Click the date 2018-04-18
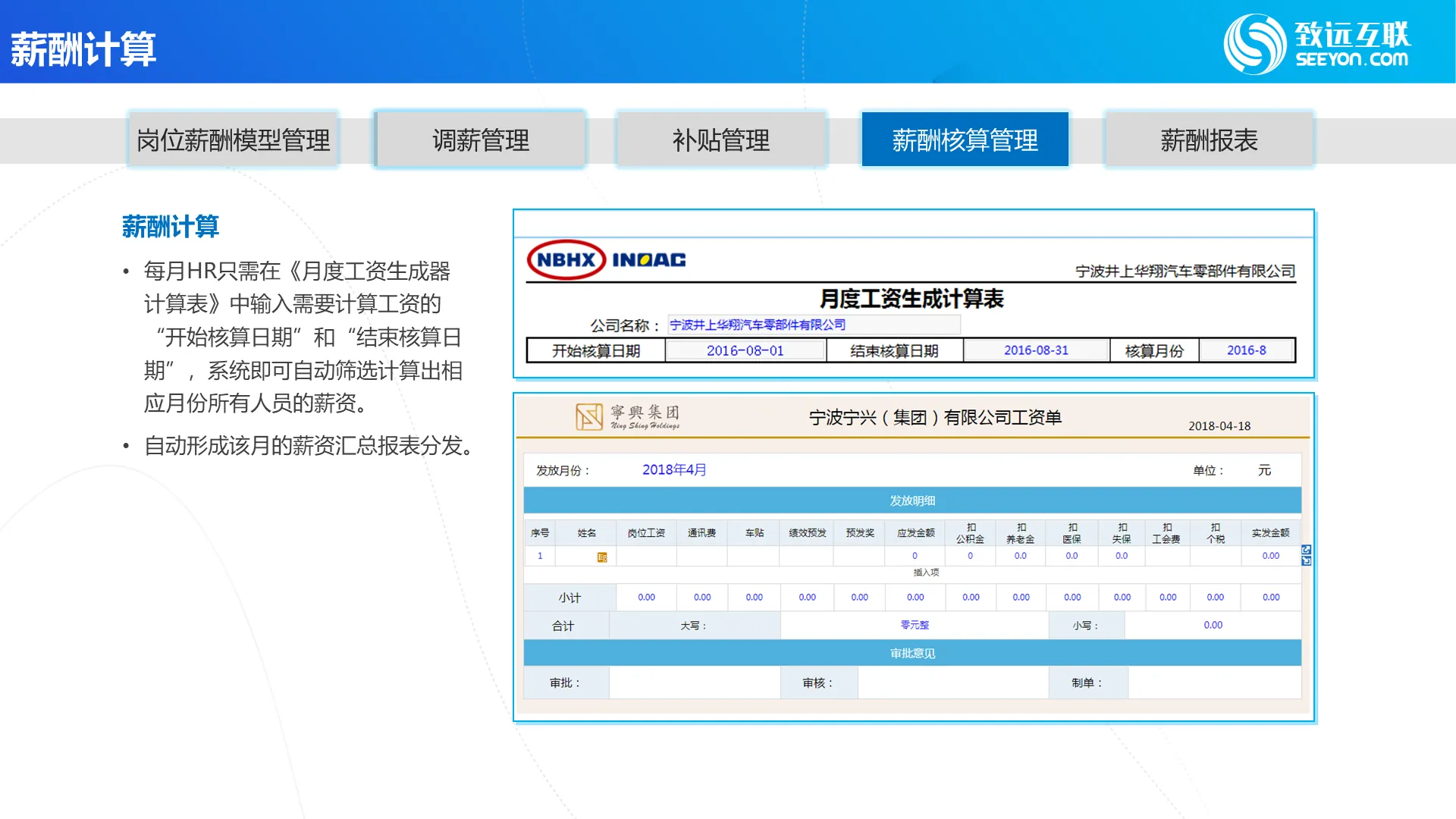 [1219, 426]
